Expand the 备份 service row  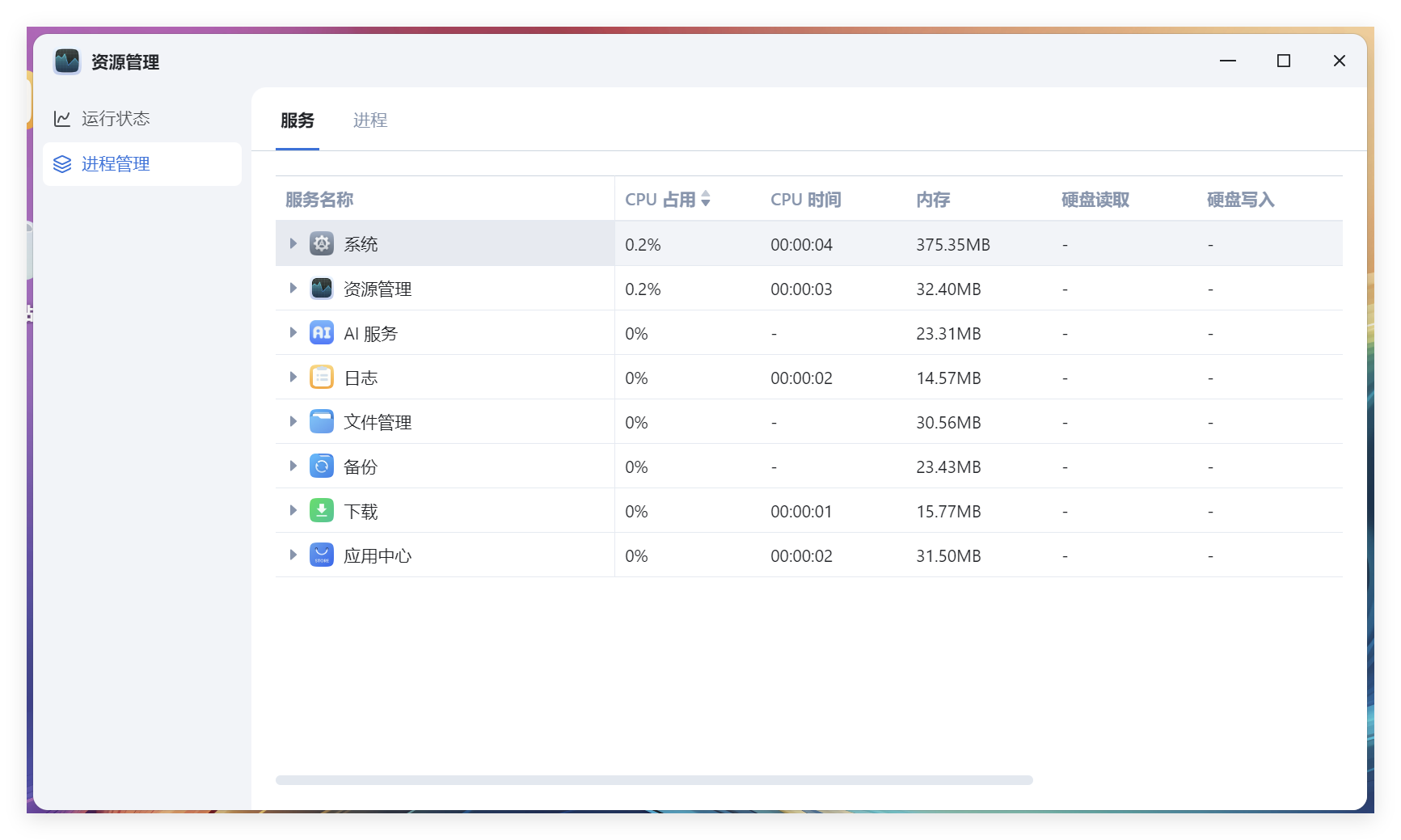[293, 466]
